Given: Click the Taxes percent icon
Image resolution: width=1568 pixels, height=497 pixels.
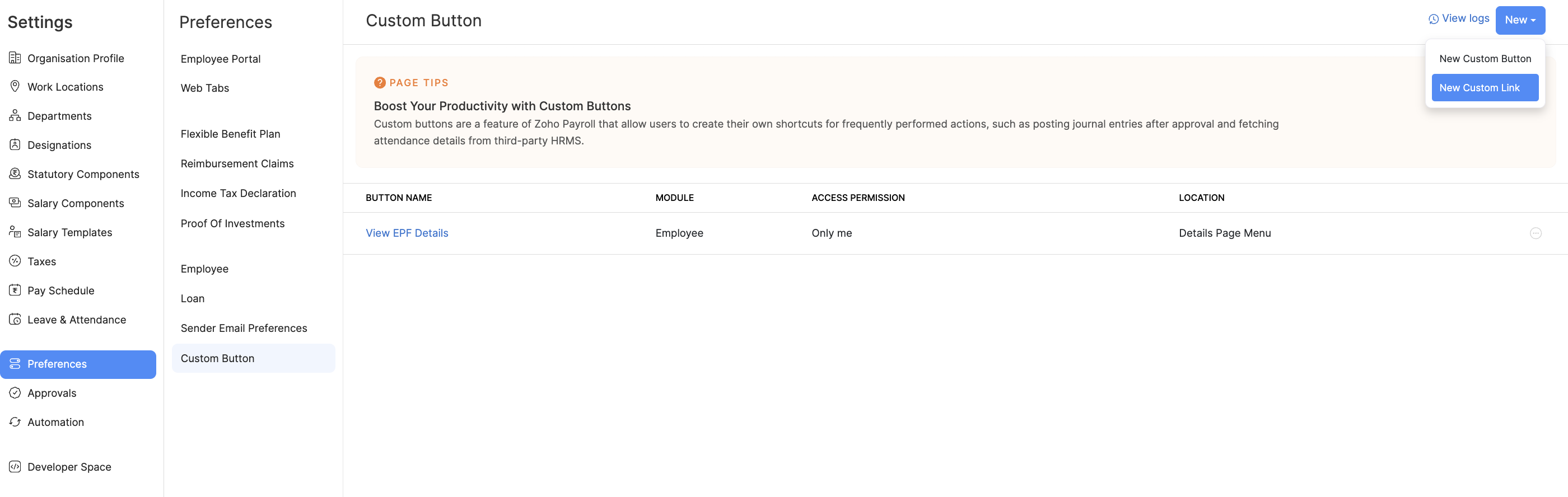Looking at the screenshot, I should (15, 261).
